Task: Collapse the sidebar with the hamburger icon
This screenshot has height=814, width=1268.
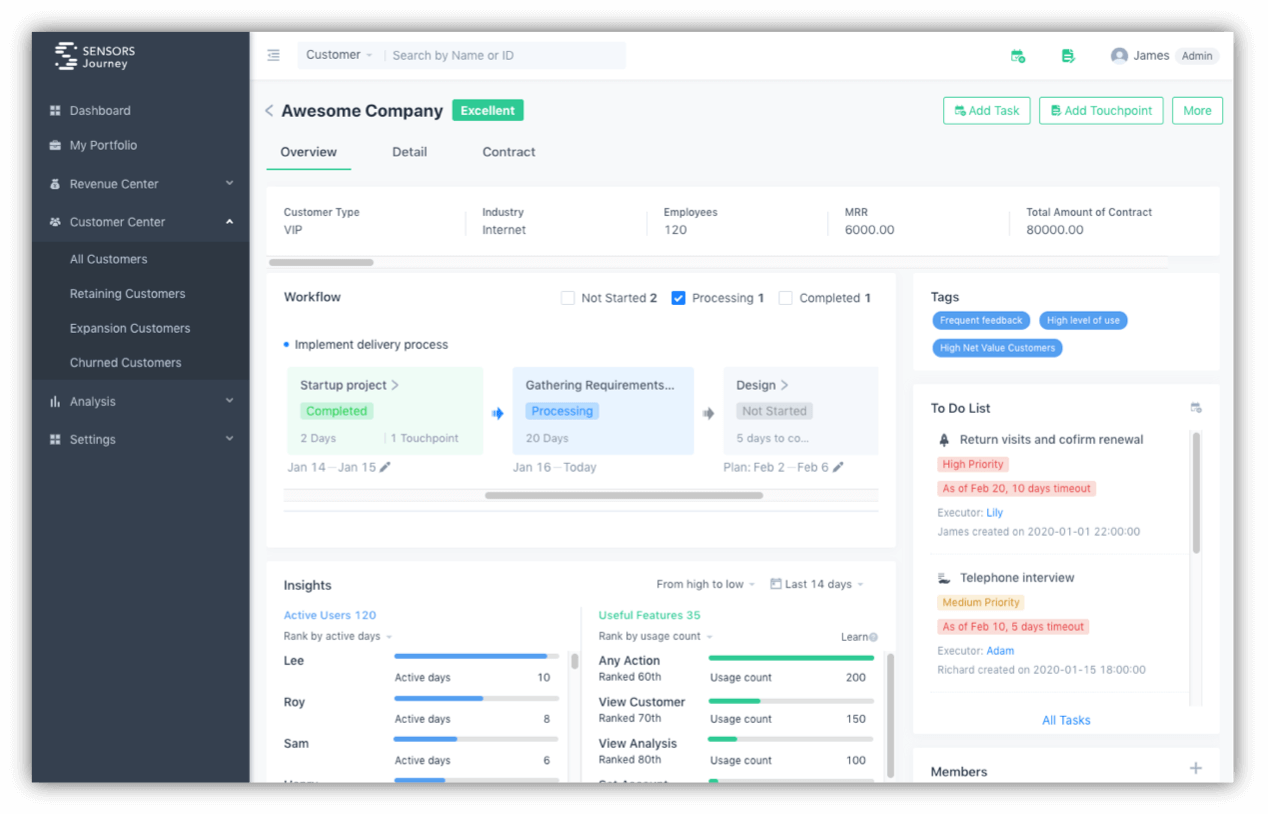Action: [274, 56]
